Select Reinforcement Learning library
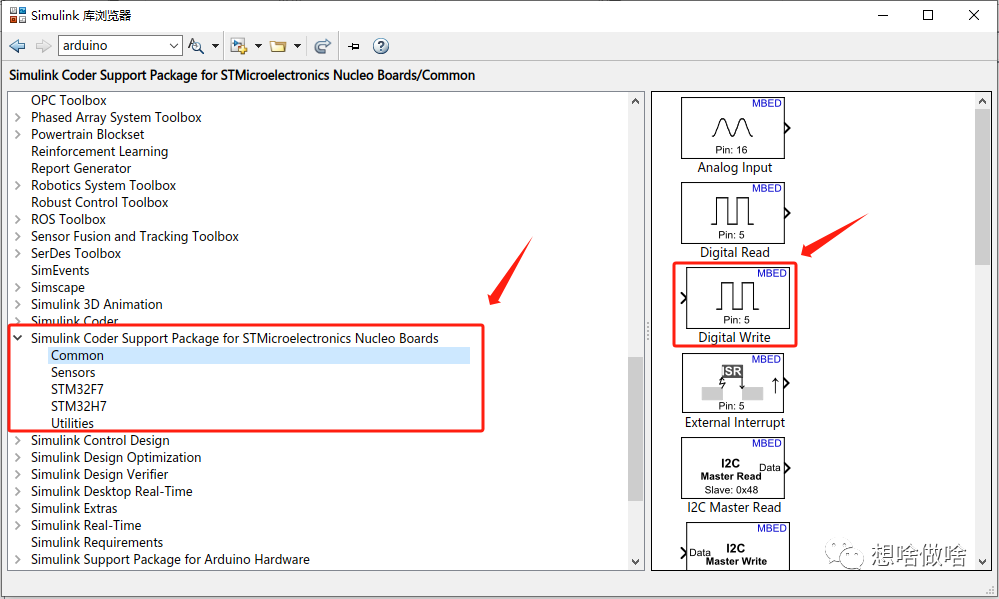999x599 pixels. (99, 152)
